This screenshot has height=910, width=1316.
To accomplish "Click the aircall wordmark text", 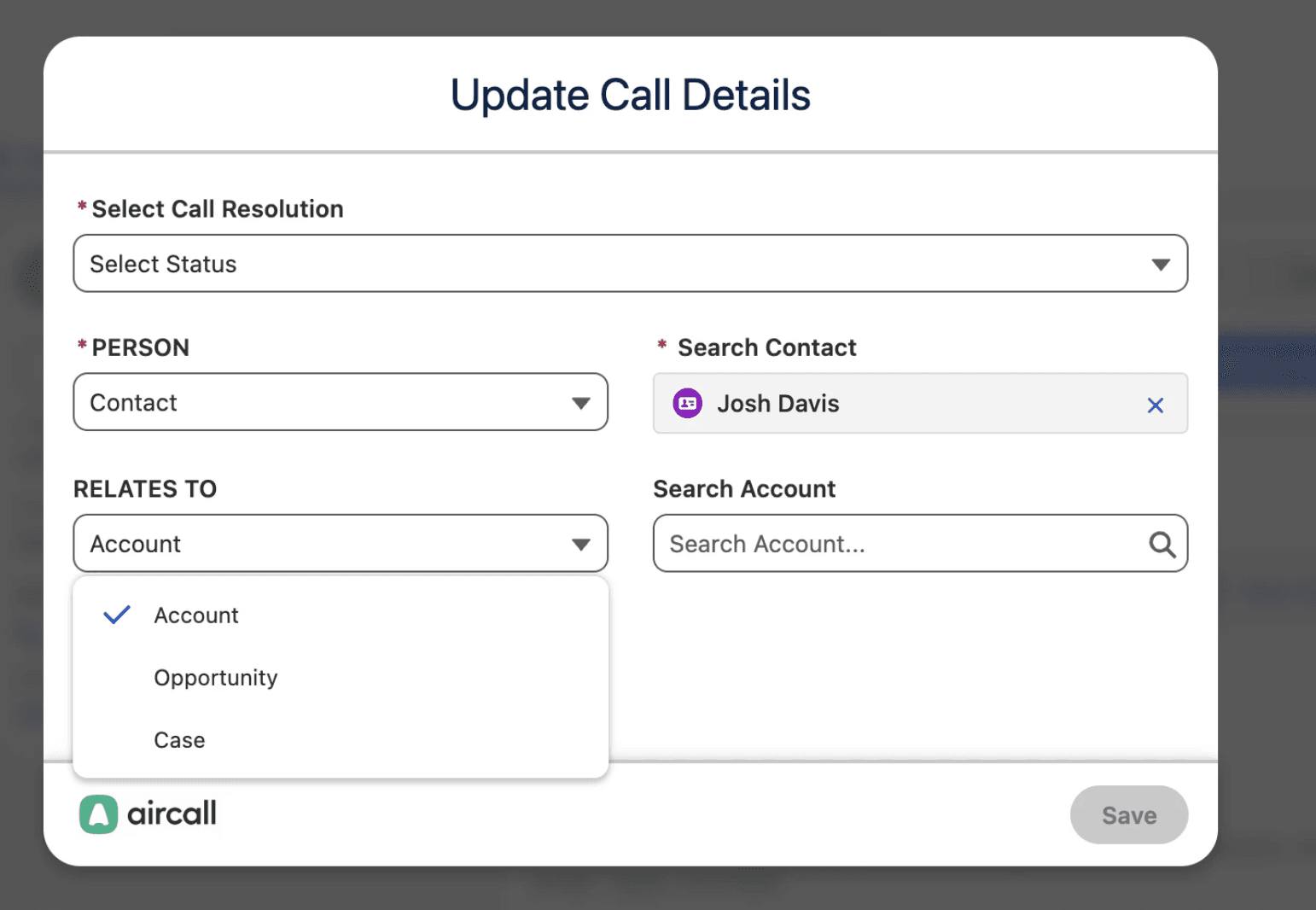I will click(172, 814).
